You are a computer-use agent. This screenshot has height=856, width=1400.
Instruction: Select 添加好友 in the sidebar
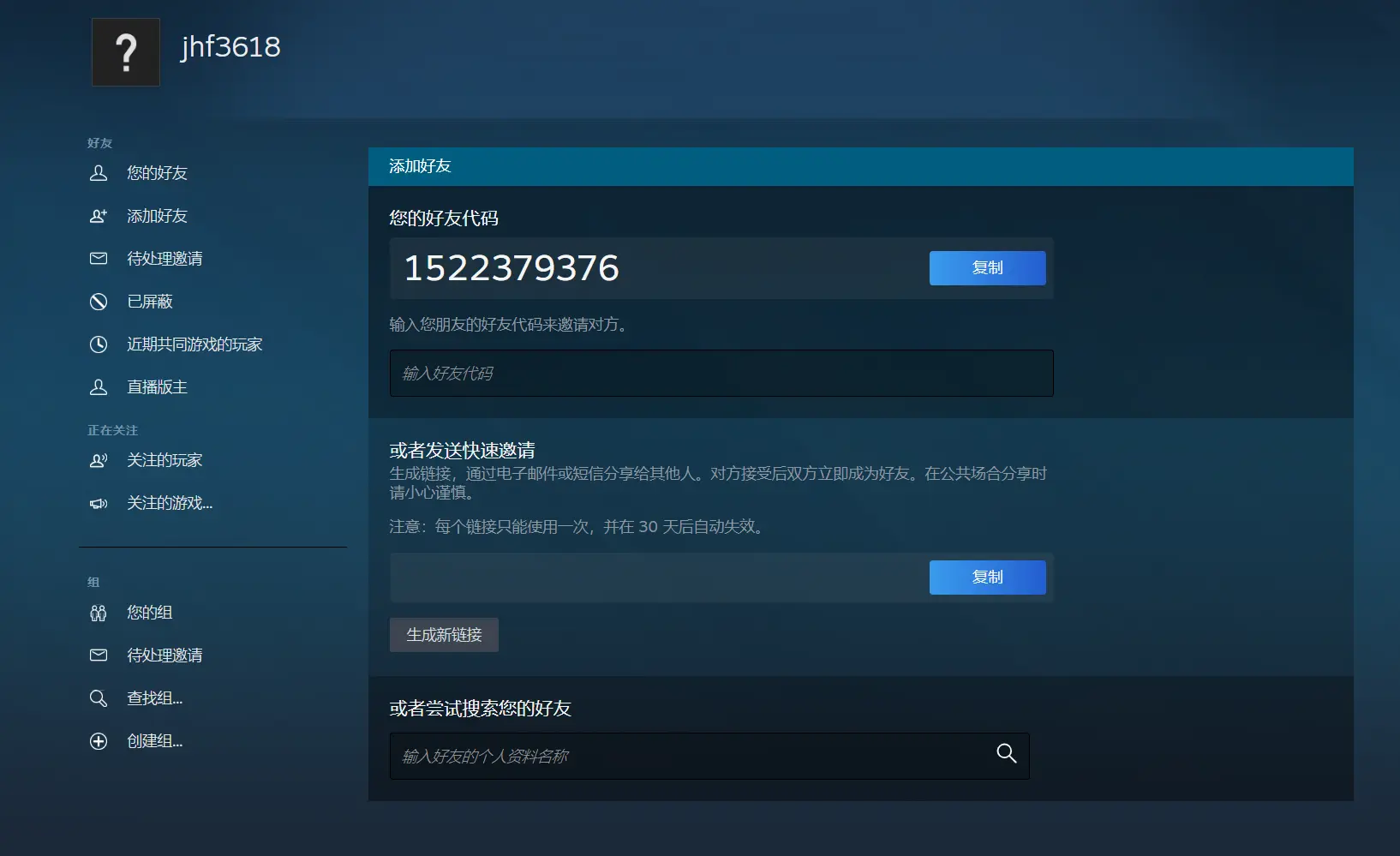point(157,216)
